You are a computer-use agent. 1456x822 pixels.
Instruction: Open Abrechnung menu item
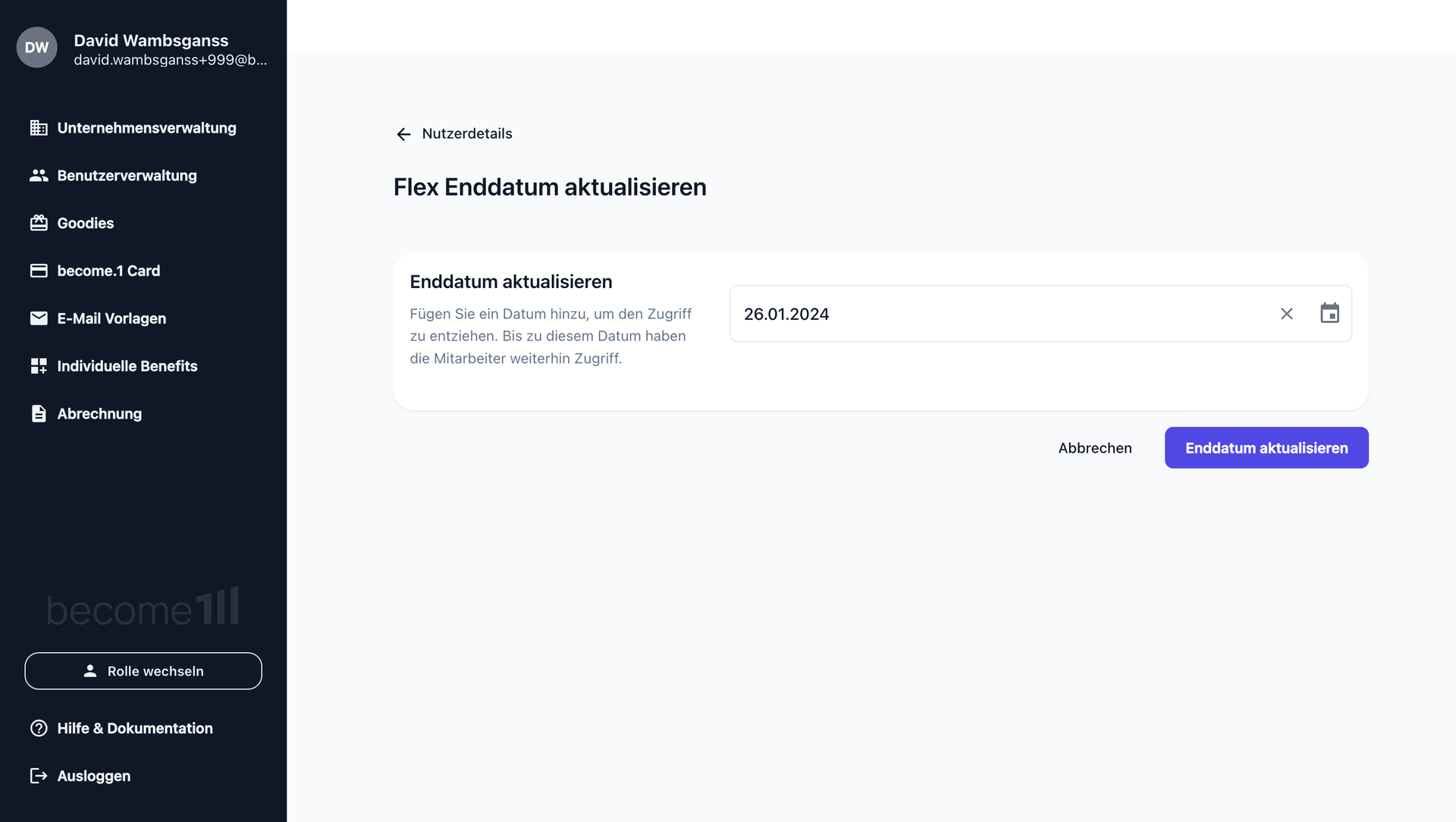pyautogui.click(x=99, y=414)
